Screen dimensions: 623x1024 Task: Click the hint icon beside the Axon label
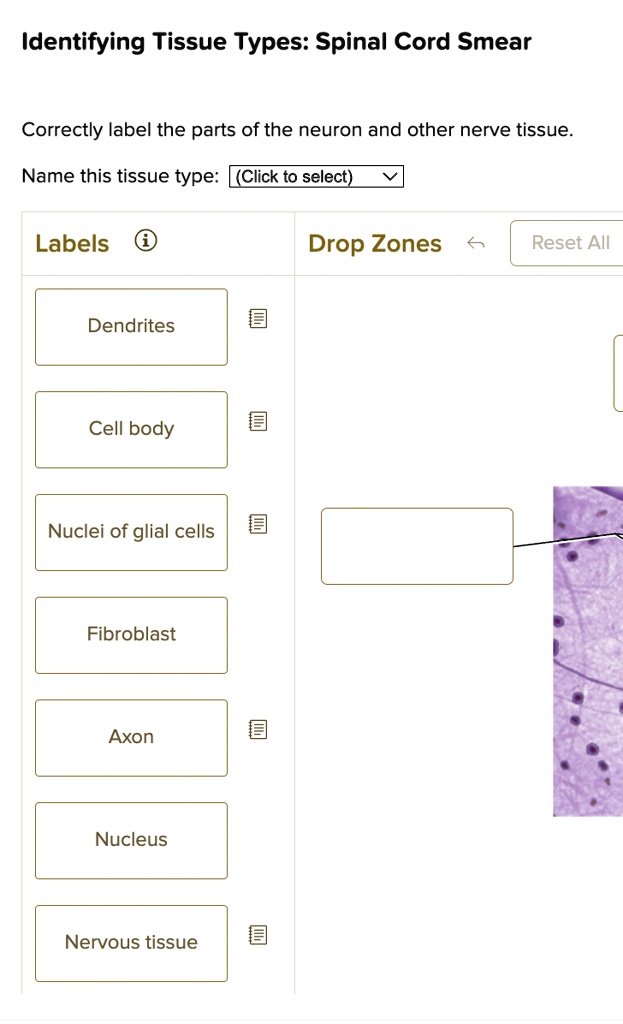[x=257, y=729]
